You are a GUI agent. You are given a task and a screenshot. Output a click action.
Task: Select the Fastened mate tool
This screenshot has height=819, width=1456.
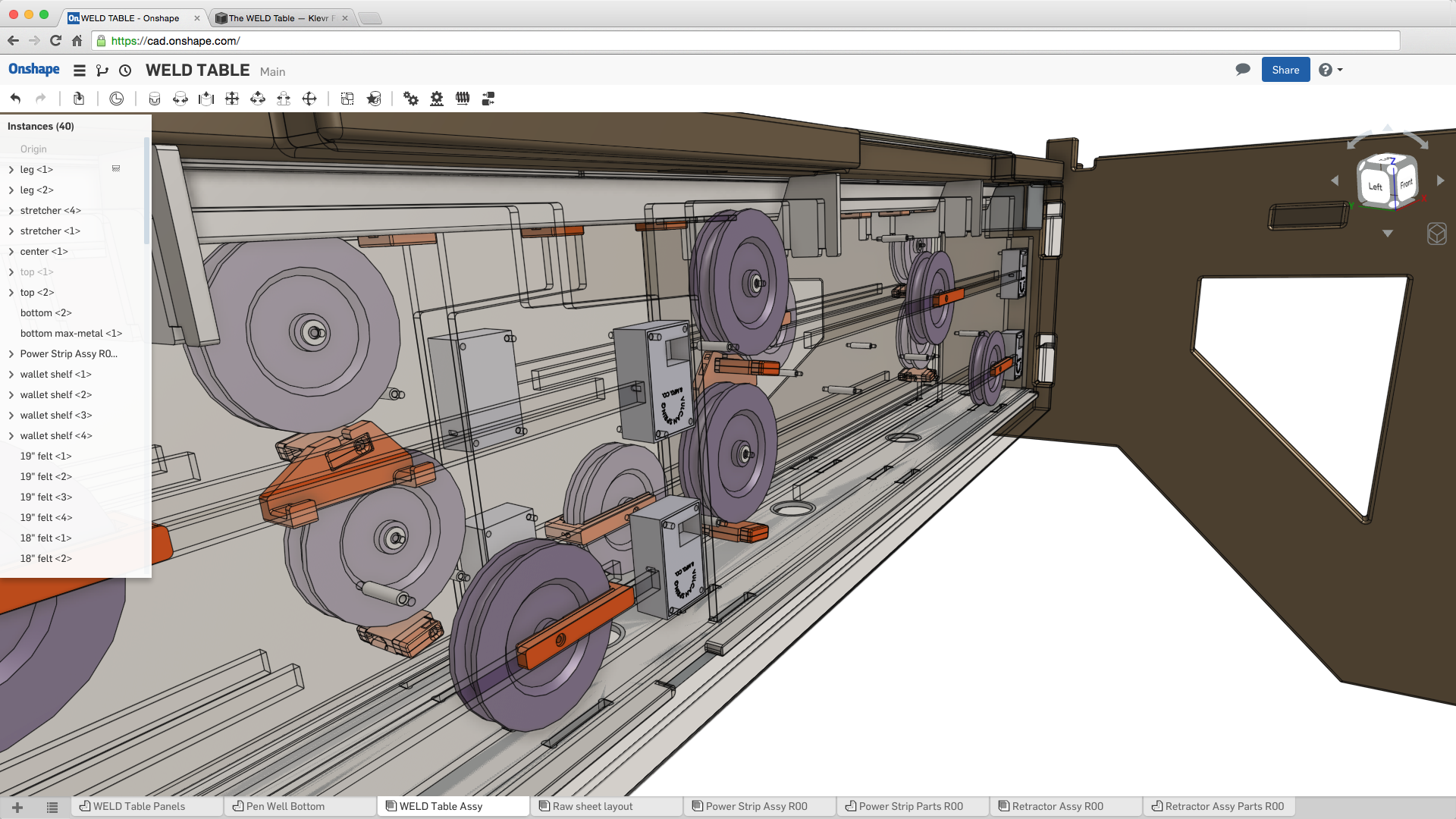[x=155, y=99]
